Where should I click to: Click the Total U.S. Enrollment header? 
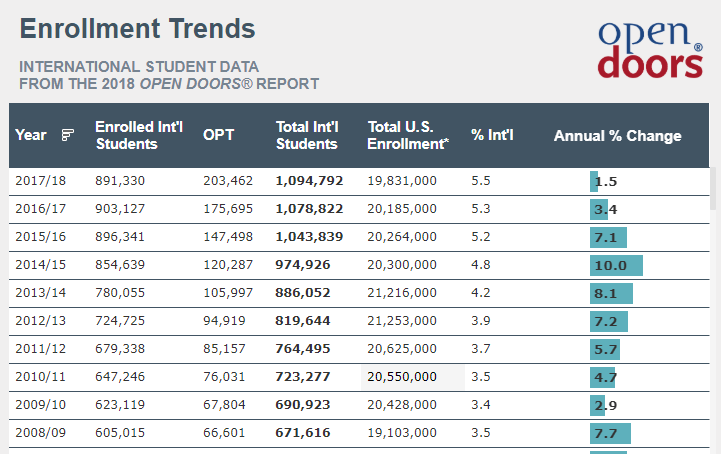click(408, 136)
